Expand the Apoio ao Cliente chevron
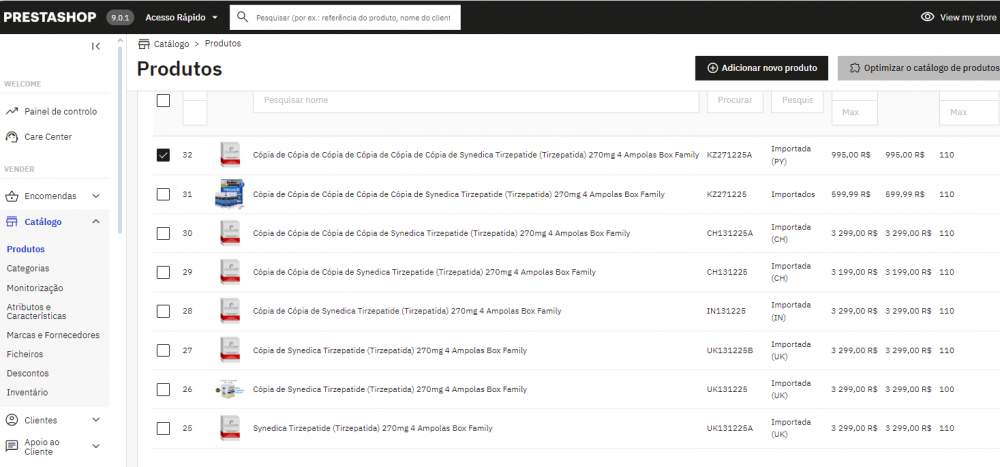This screenshot has height=467, width=1000. [96, 446]
